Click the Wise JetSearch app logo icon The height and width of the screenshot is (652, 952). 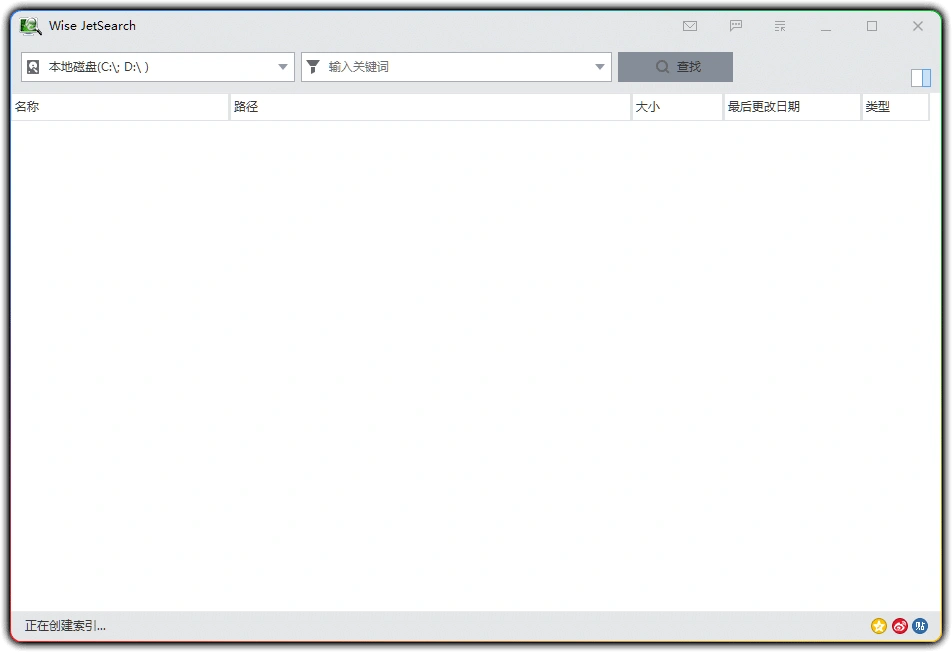30,26
